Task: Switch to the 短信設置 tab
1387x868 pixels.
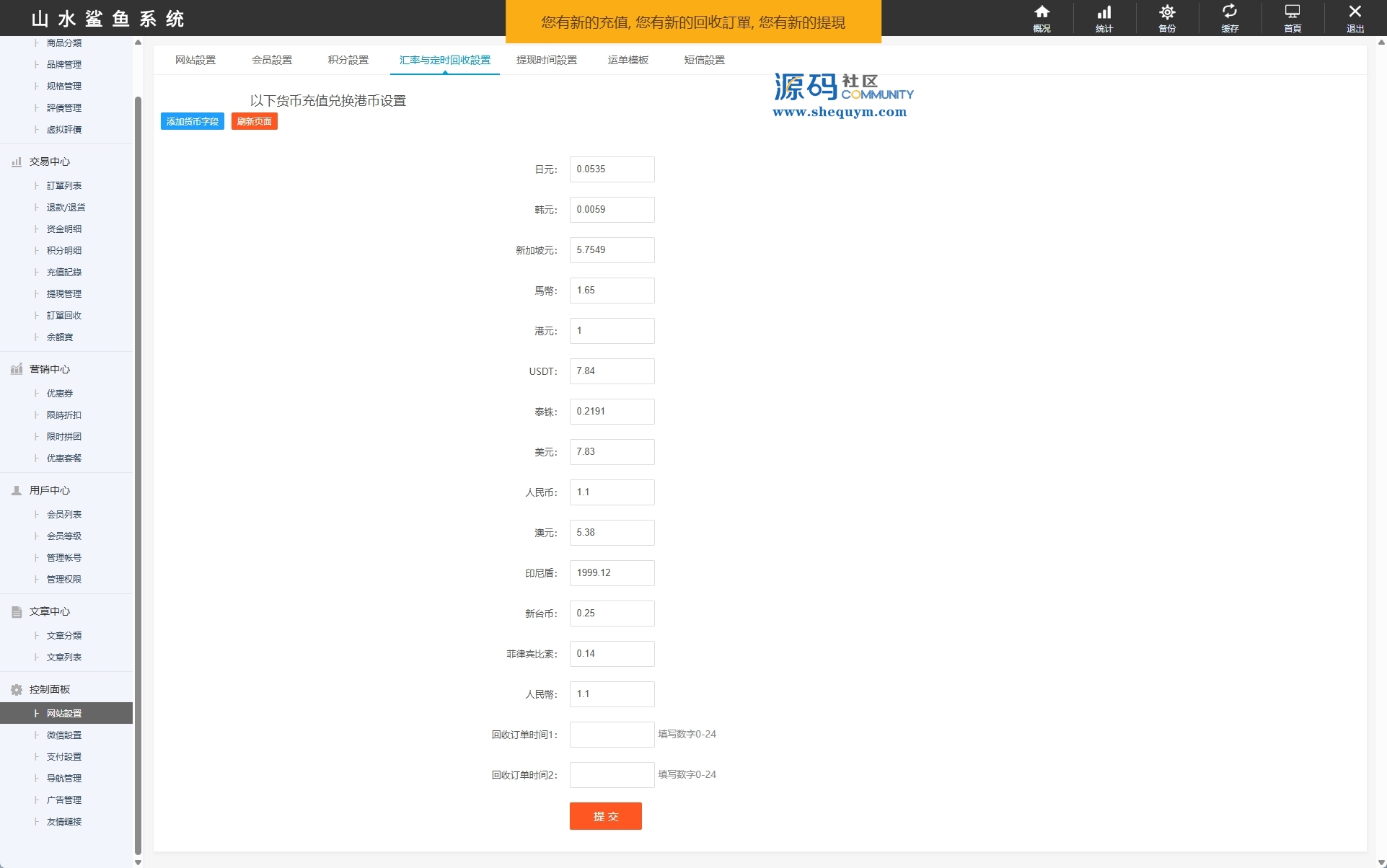Action: [704, 60]
